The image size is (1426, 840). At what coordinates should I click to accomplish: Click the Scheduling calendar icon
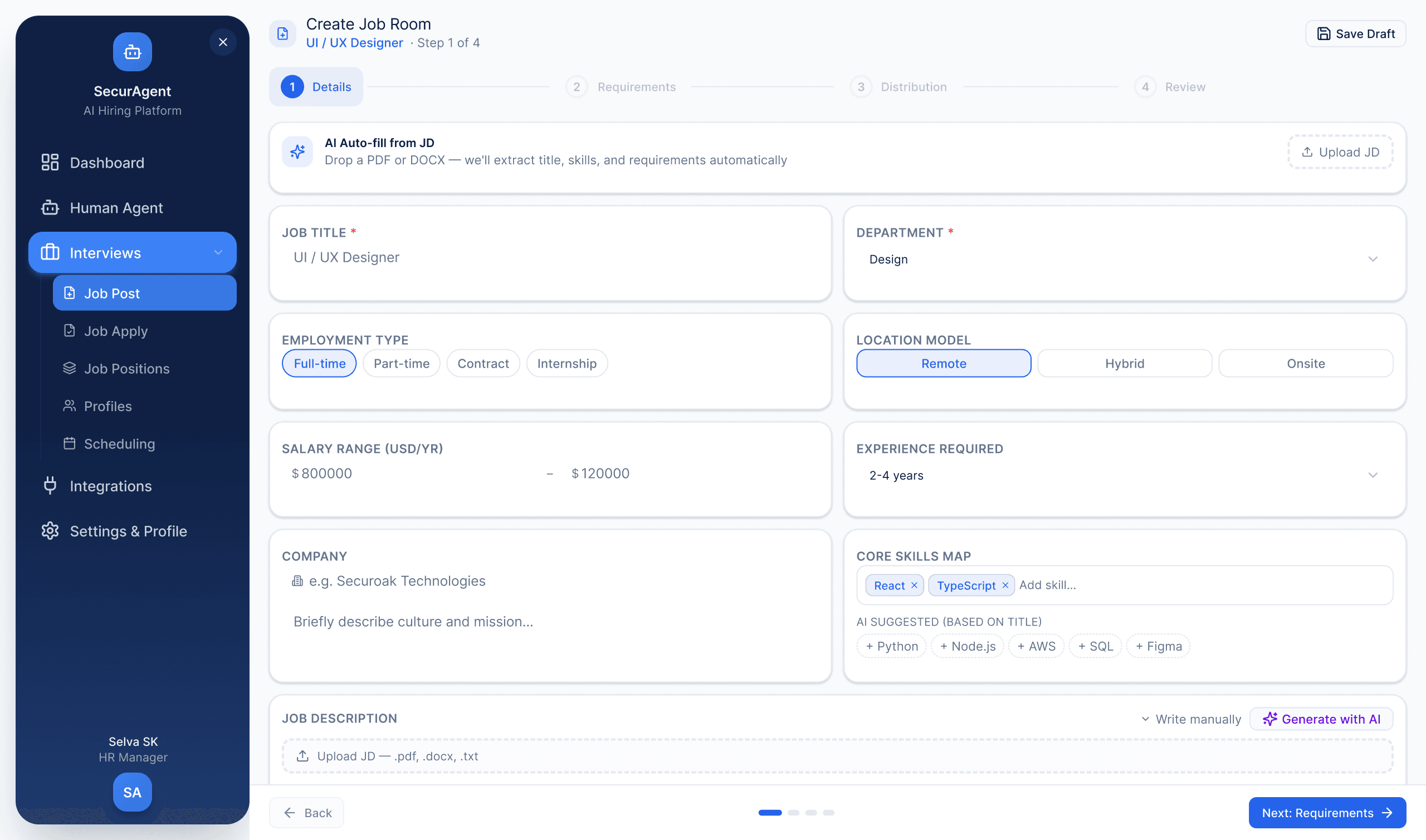tap(70, 443)
